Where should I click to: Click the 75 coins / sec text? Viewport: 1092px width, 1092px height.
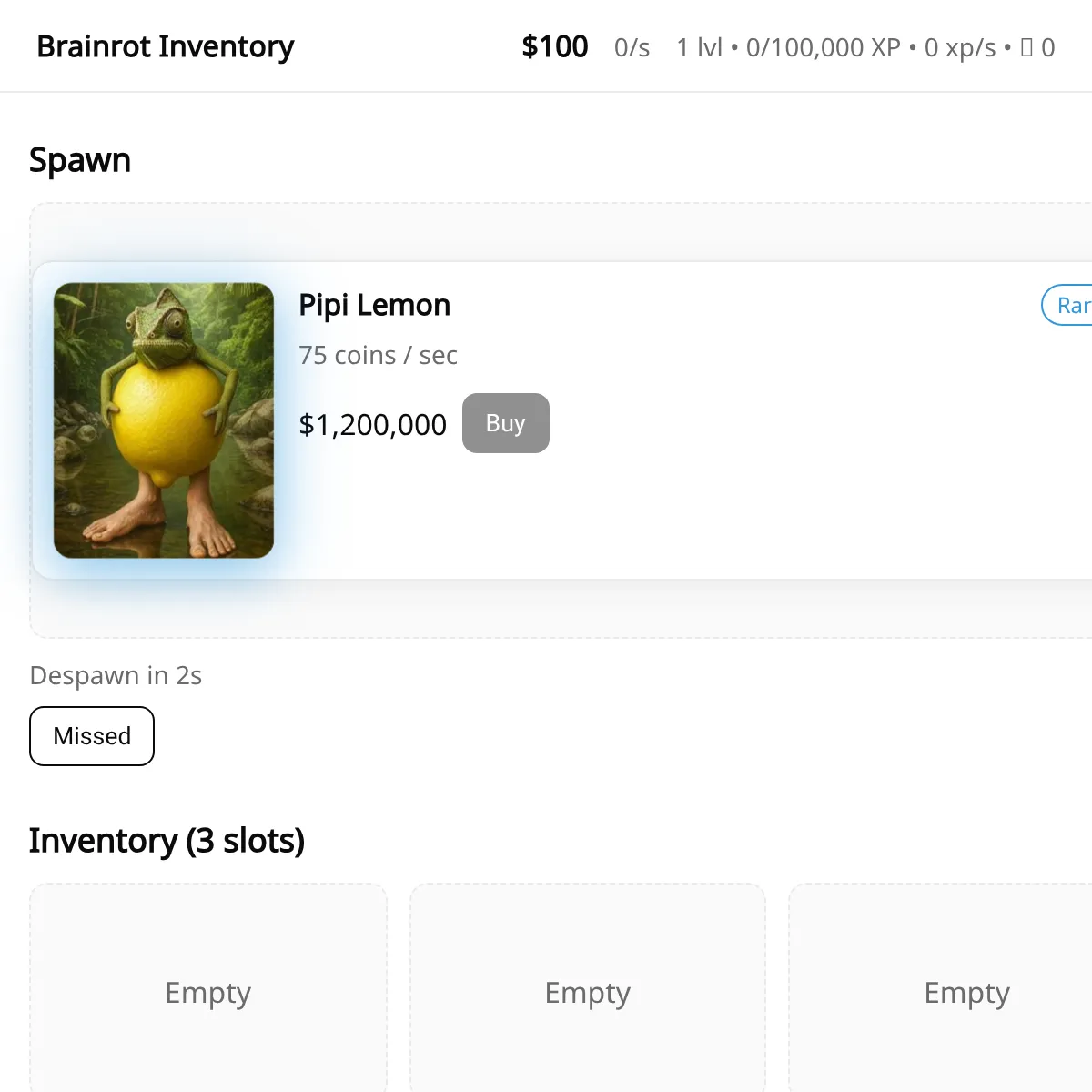tap(378, 355)
